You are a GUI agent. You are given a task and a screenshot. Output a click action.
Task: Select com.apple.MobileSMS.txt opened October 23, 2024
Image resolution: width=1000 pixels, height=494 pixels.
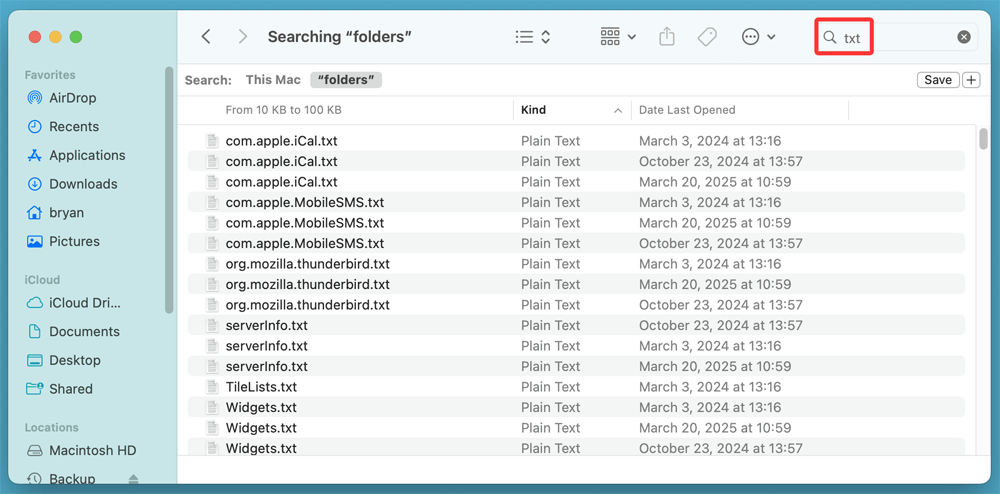pyautogui.click(x=576, y=243)
